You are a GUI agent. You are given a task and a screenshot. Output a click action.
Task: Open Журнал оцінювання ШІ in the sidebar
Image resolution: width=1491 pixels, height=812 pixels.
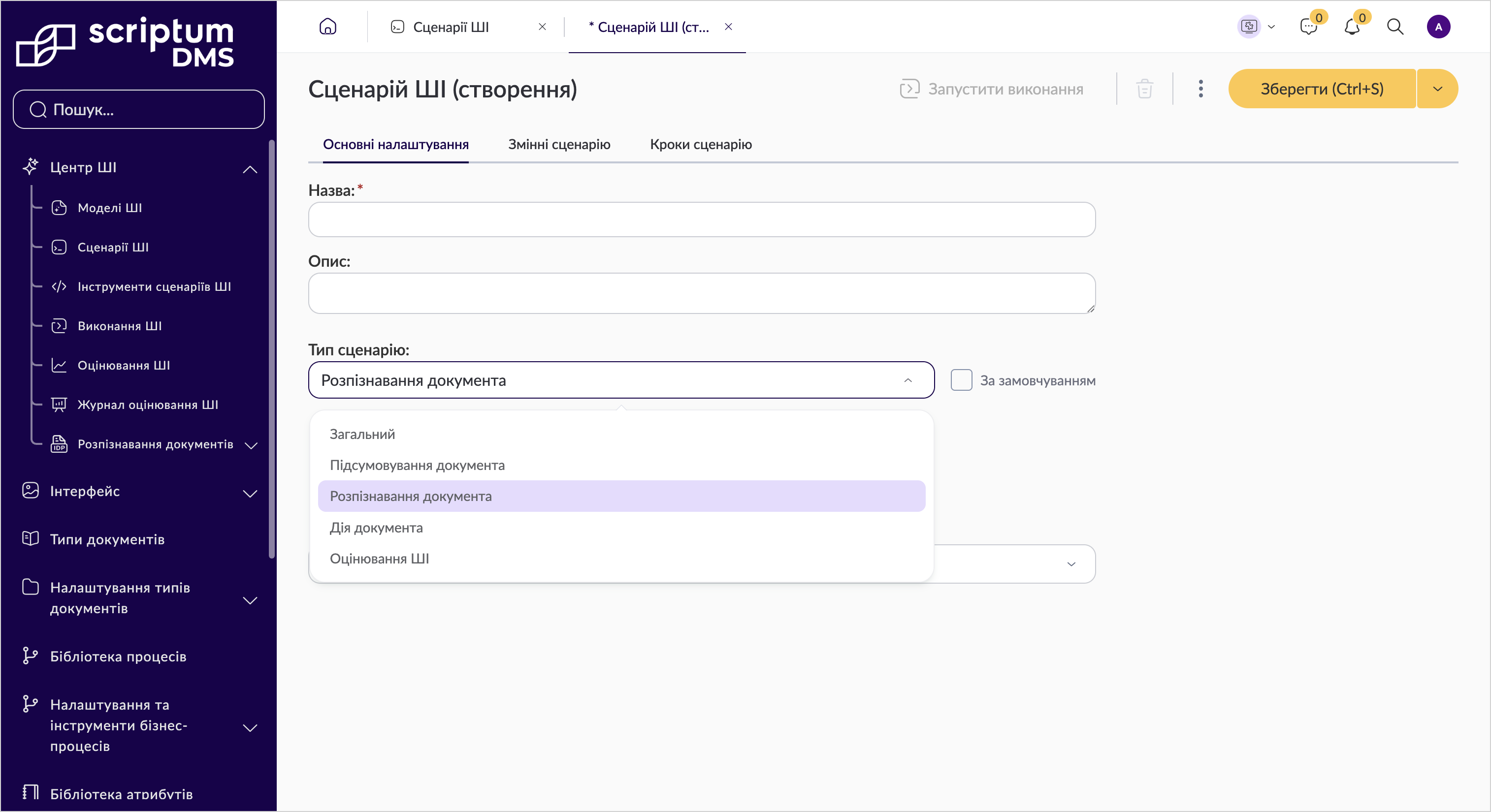click(148, 404)
